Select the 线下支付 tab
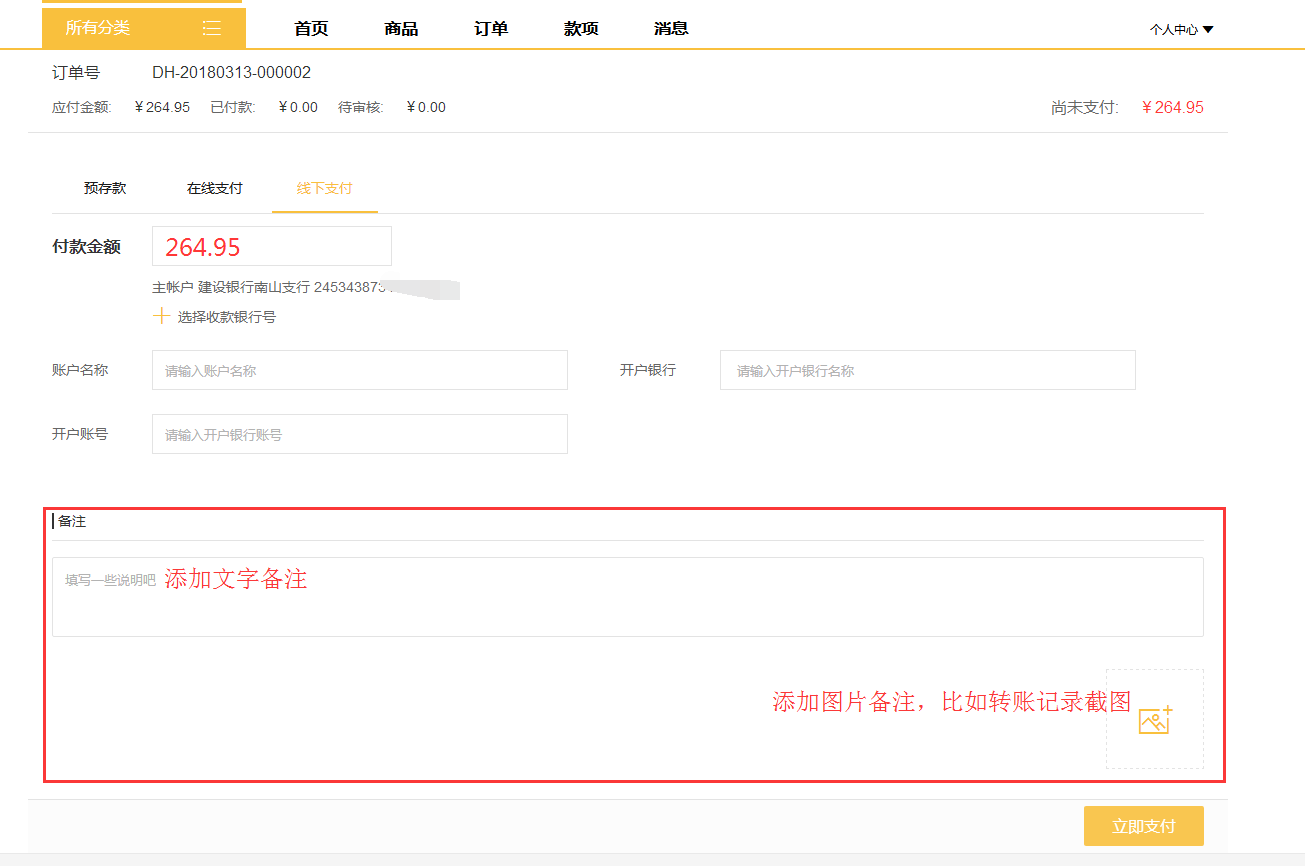1305x866 pixels. tap(324, 188)
